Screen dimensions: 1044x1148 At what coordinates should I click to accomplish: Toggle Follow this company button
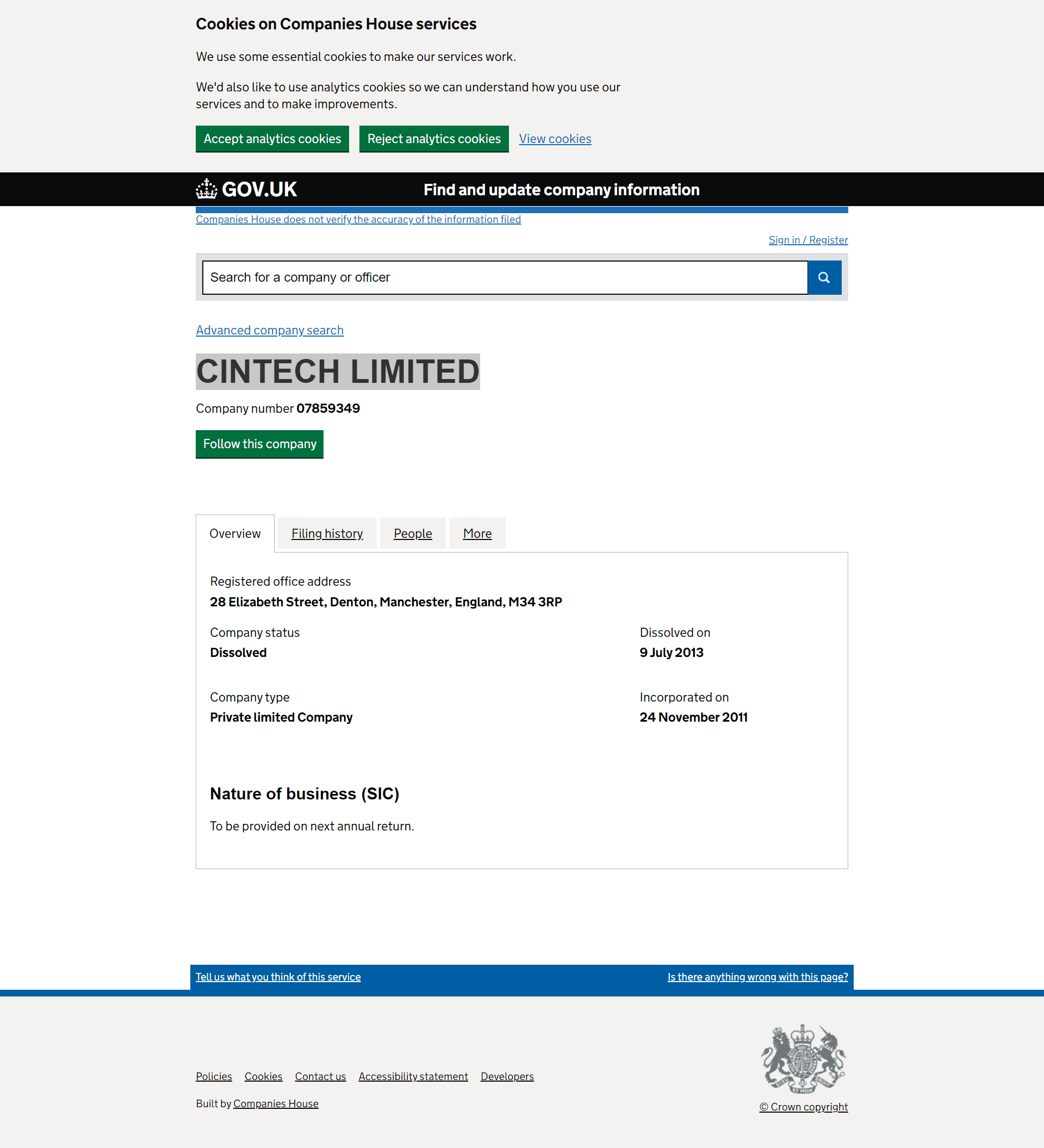259,443
